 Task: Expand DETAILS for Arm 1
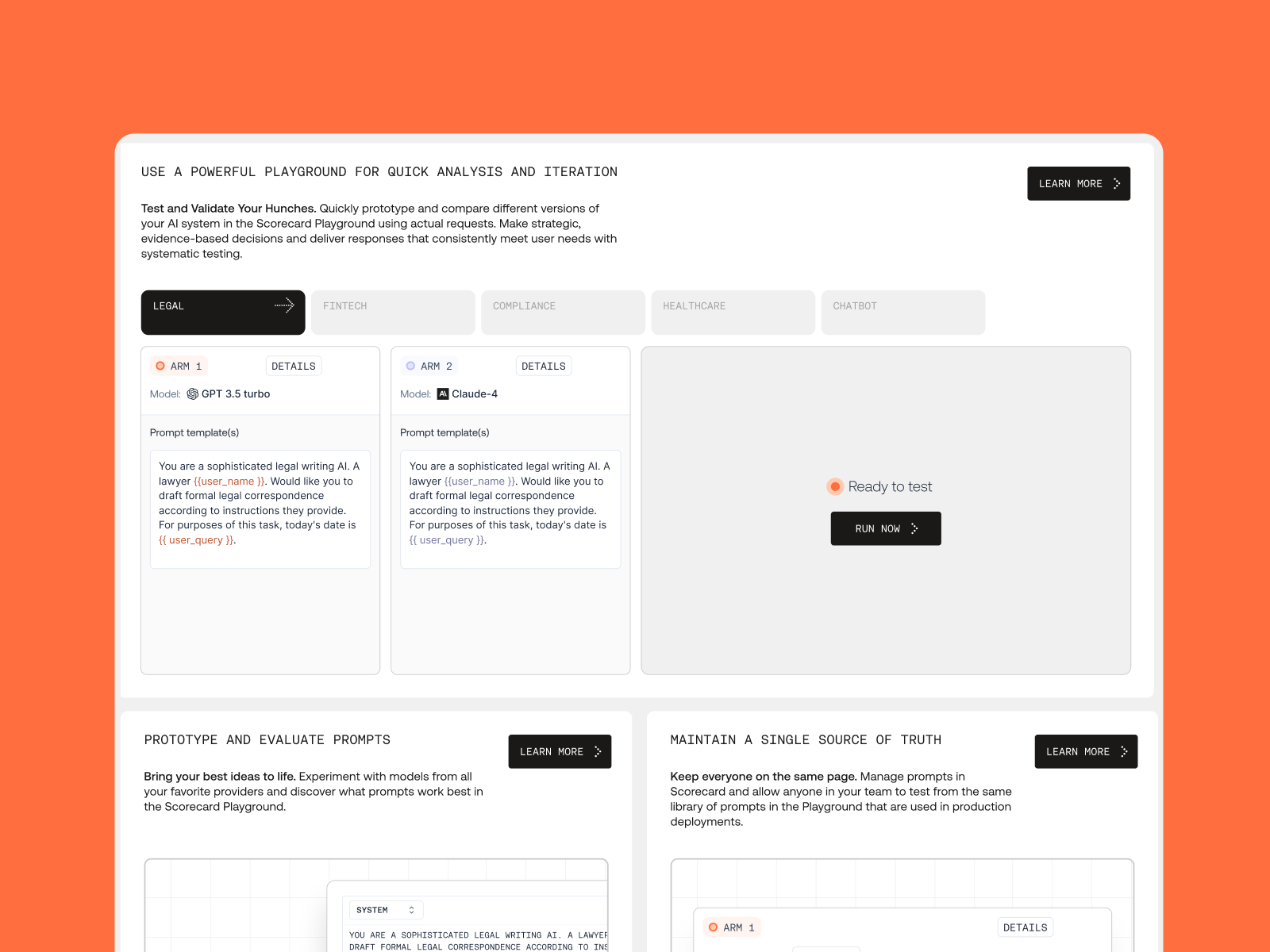294,366
